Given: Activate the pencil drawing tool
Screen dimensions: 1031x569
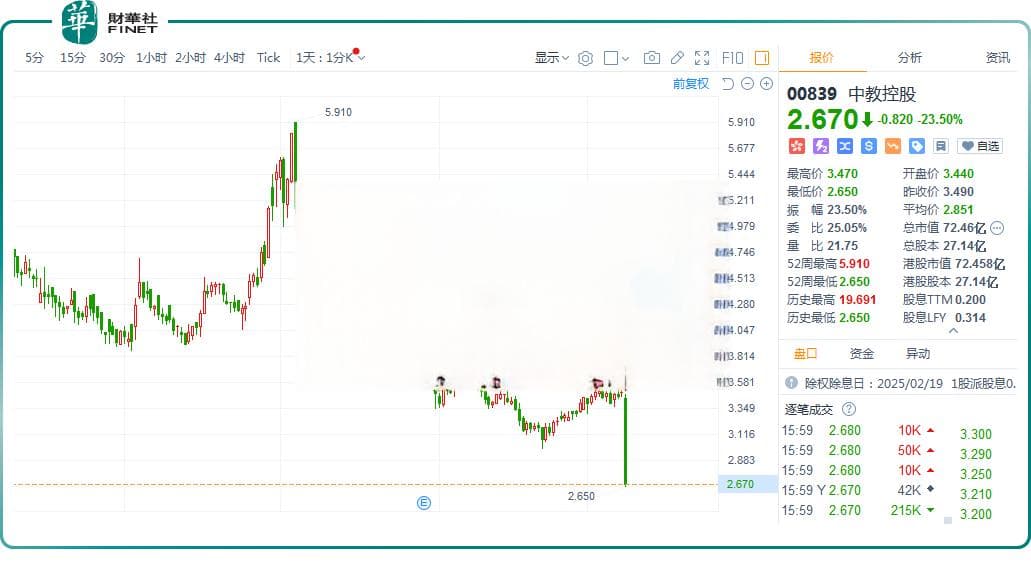Looking at the screenshot, I should (677, 58).
